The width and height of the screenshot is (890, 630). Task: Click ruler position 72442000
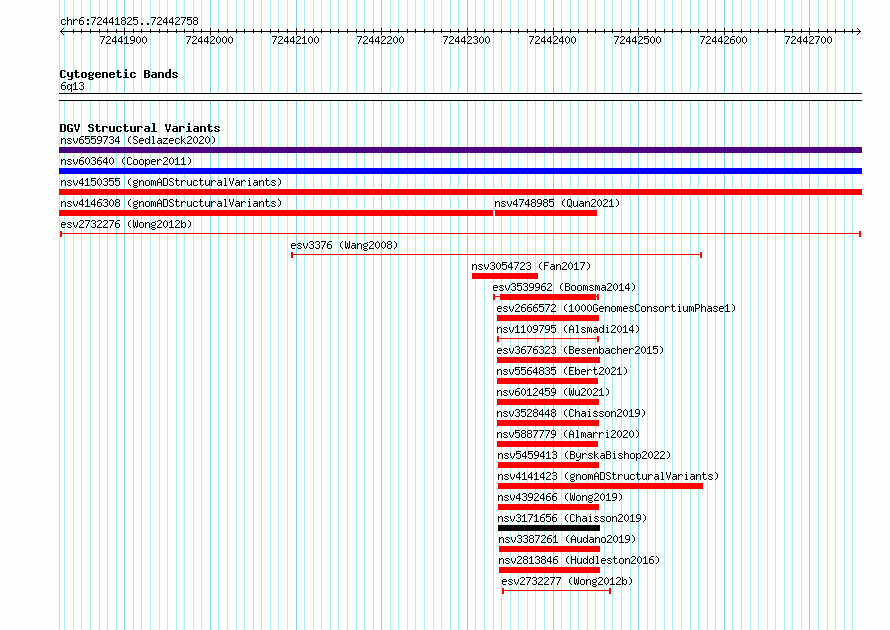209,40
